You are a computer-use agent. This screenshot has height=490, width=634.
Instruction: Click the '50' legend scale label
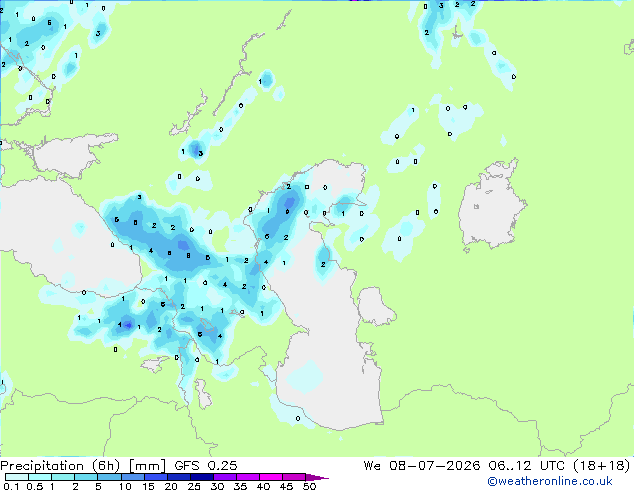(x=309, y=486)
